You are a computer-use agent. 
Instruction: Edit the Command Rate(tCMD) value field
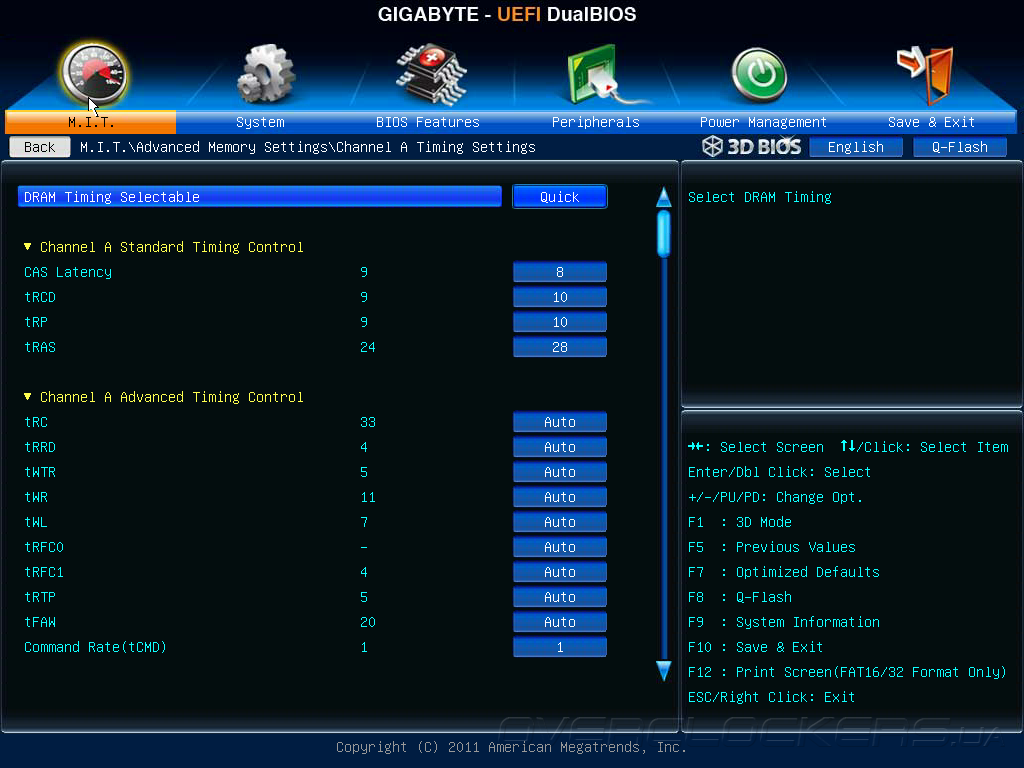pyautogui.click(x=560, y=647)
